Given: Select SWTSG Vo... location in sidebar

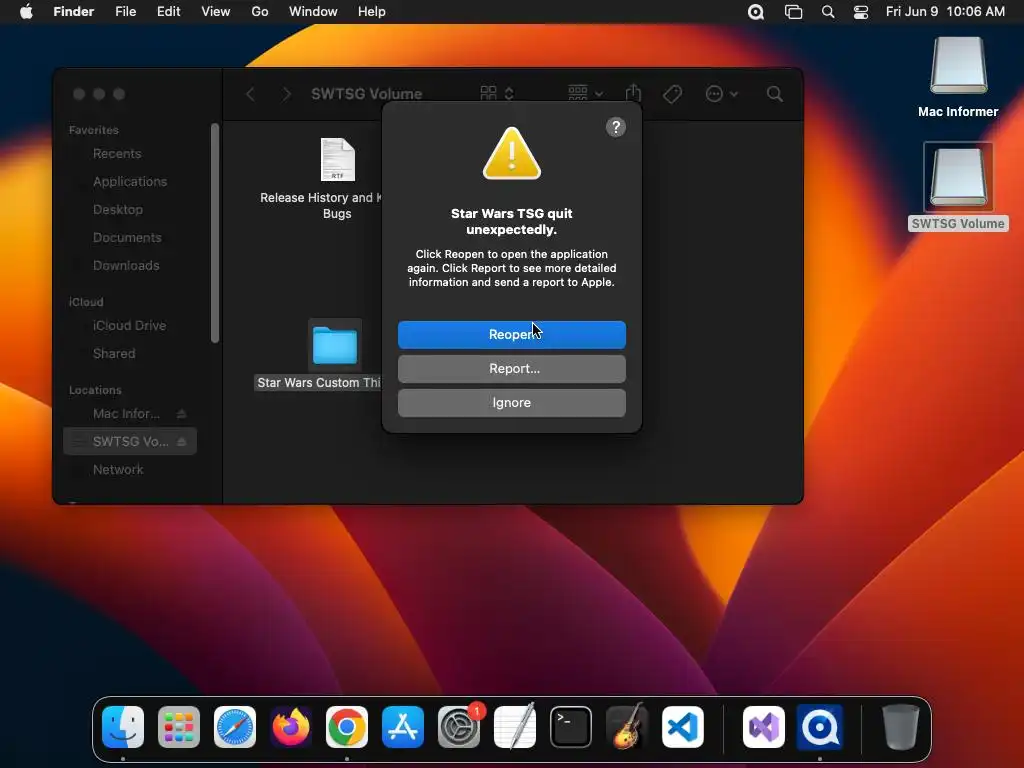Looking at the screenshot, I should coord(130,441).
